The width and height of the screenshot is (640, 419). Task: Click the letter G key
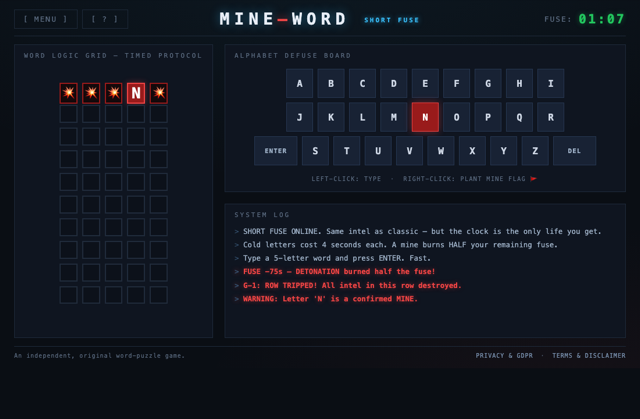pyautogui.click(x=488, y=84)
